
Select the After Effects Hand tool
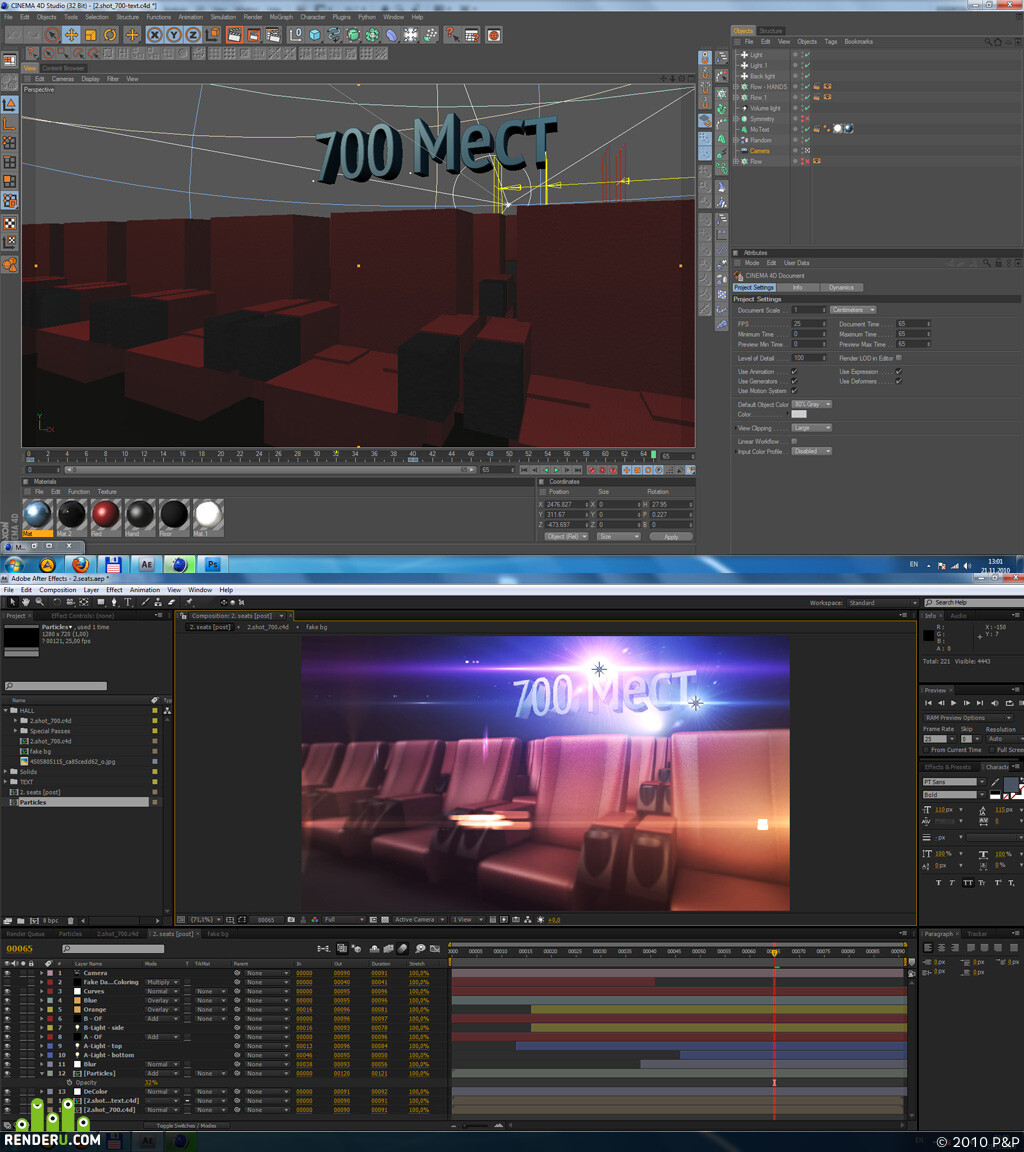pyautogui.click(x=26, y=602)
